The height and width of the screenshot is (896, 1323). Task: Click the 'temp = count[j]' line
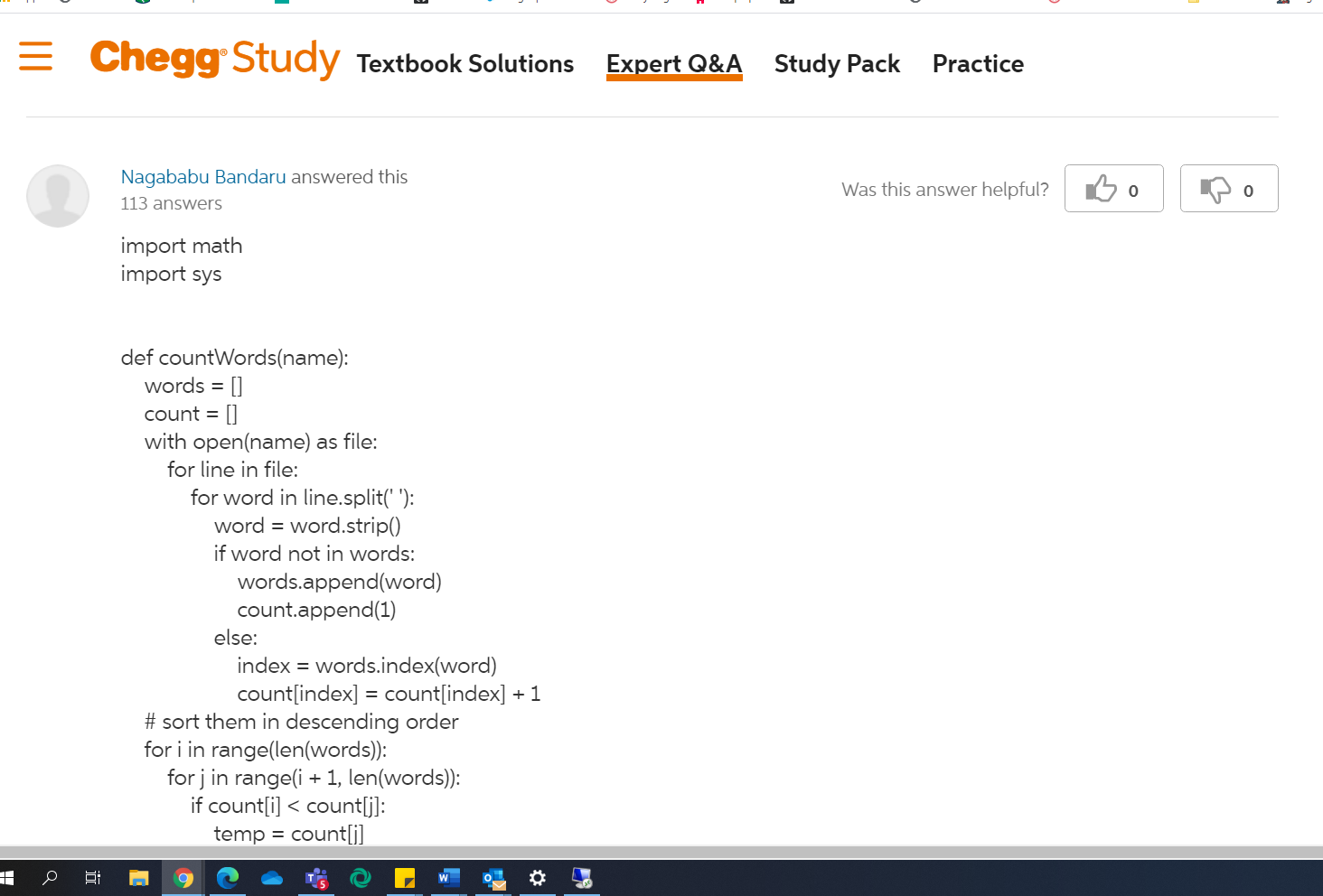(x=289, y=834)
